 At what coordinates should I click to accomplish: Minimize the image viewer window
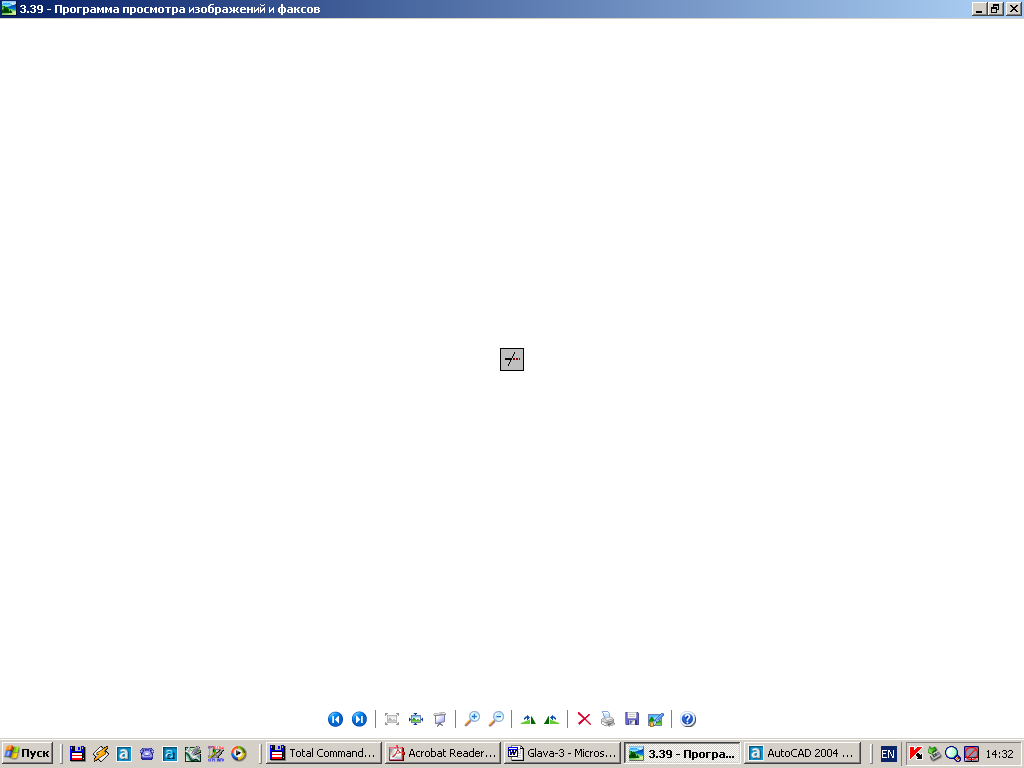coord(979,8)
